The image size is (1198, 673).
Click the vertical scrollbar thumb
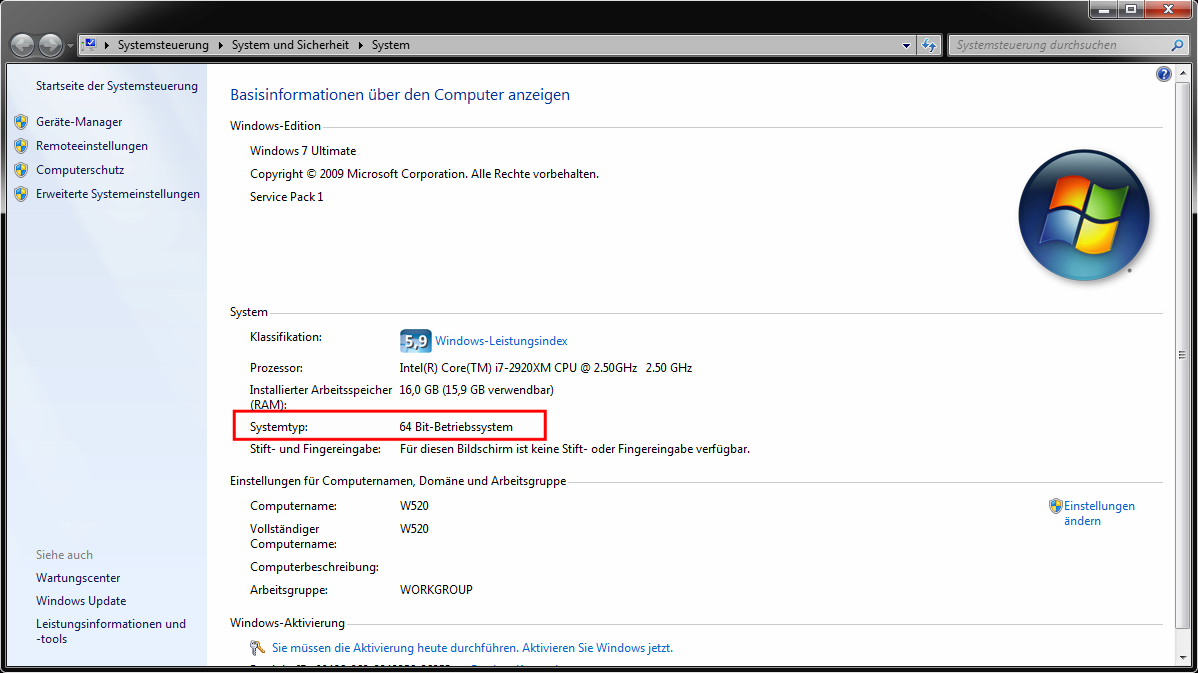[x=1183, y=355]
